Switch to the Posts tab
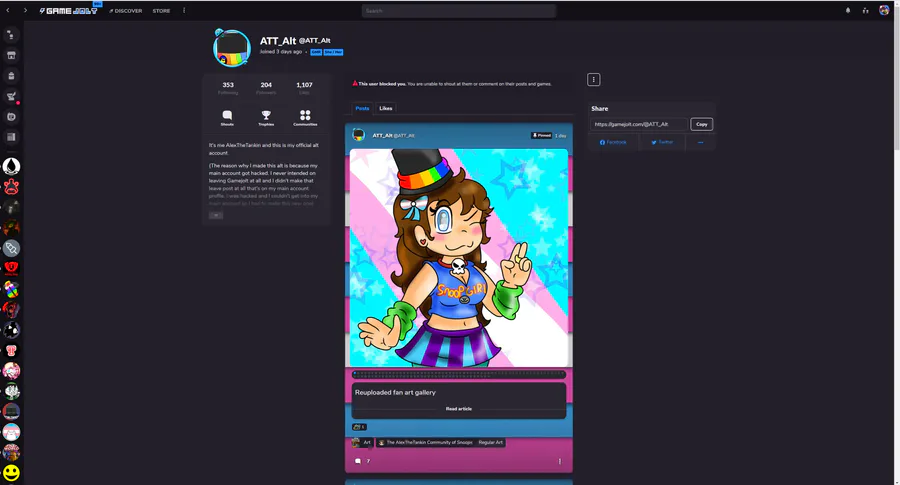 point(362,108)
